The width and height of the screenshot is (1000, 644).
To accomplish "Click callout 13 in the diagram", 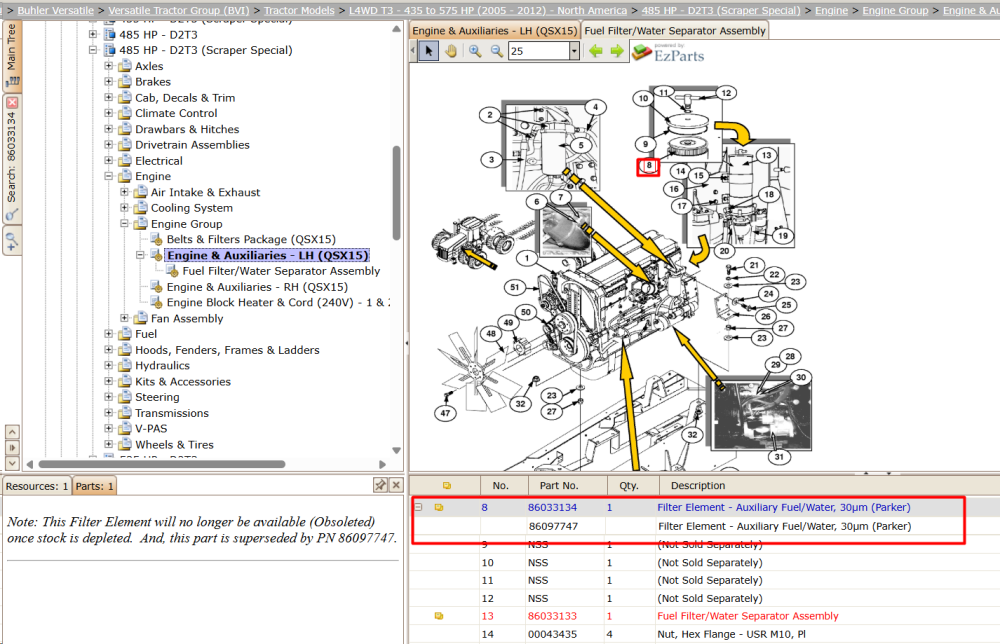I will pos(766,155).
